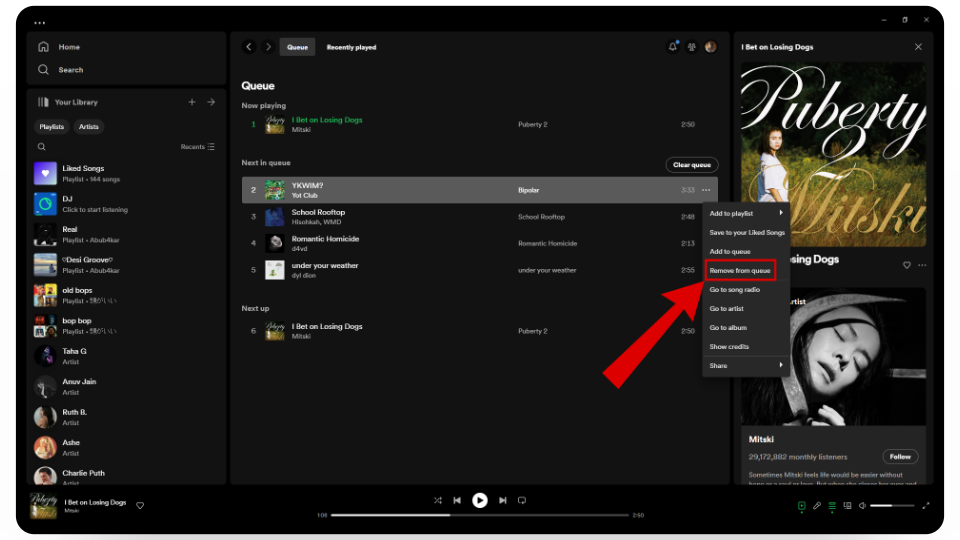Open the Friend Activity icon
Image resolution: width=960 pixels, height=540 pixels.
[691, 47]
